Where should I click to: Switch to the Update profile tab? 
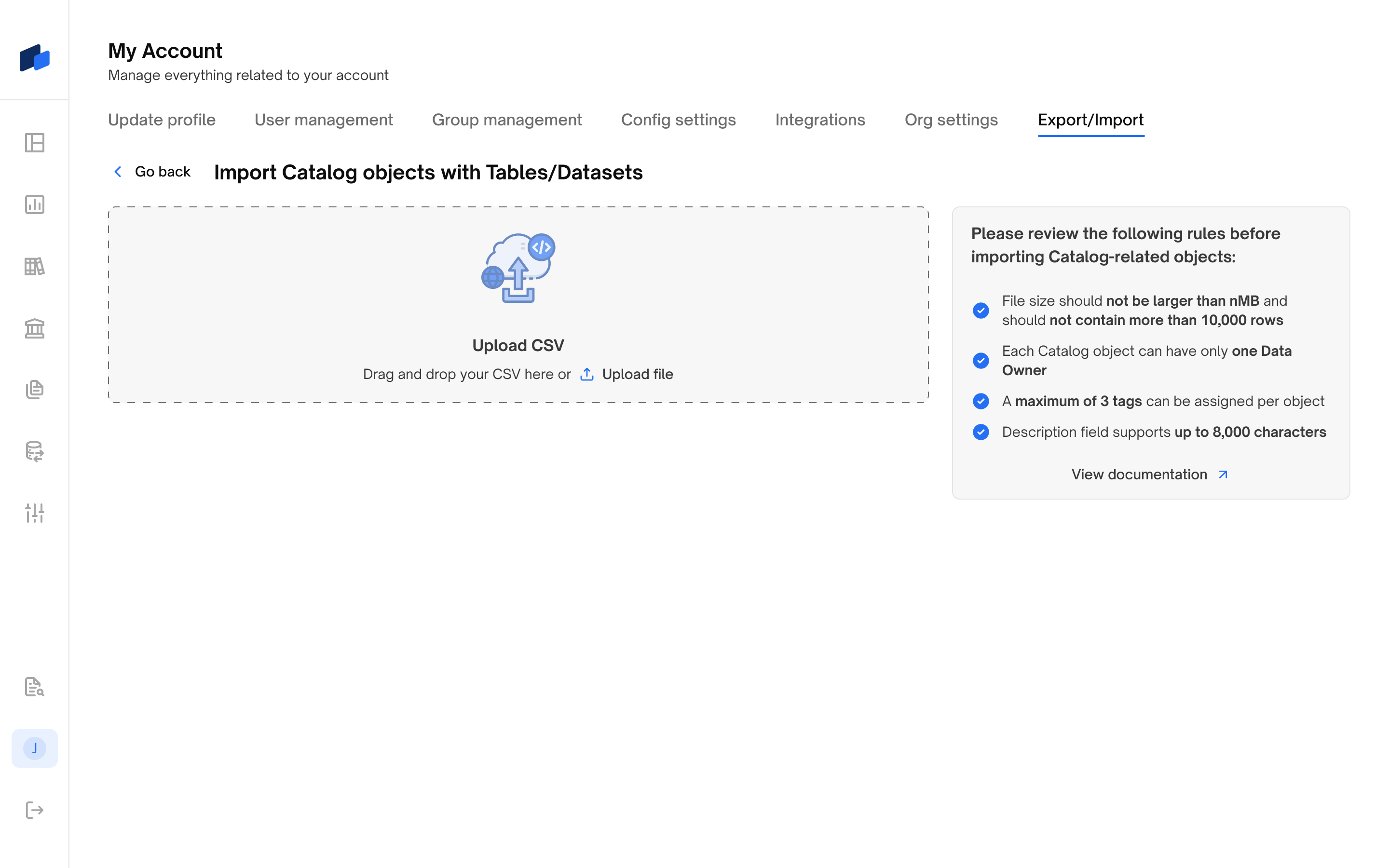(x=162, y=120)
